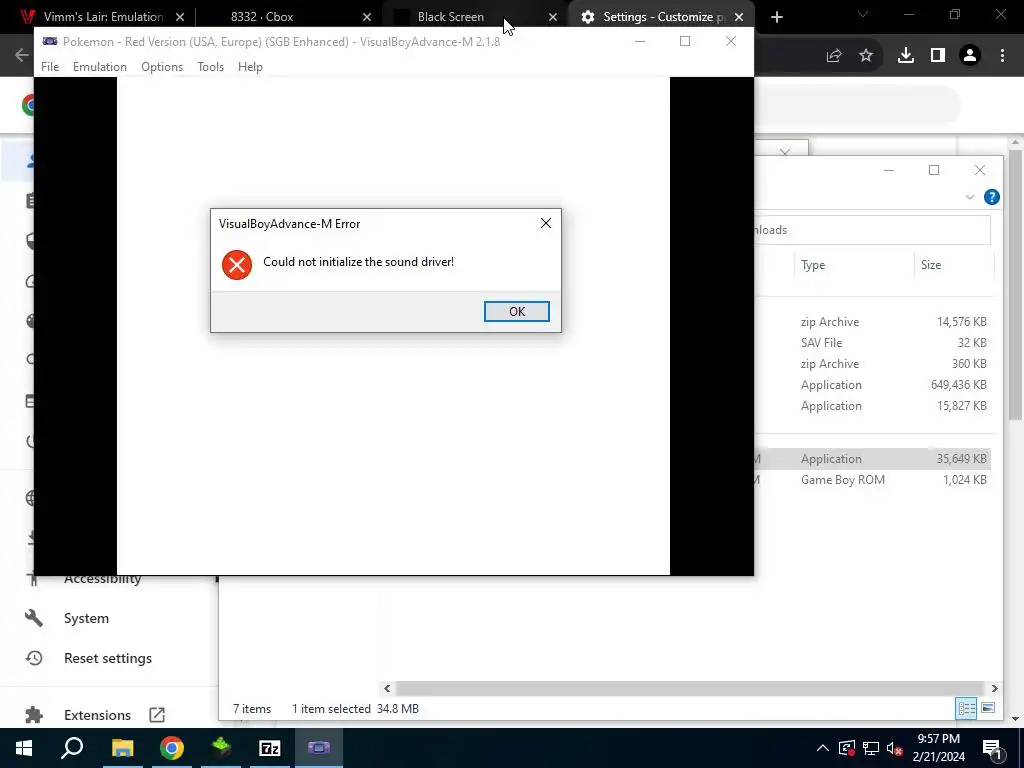Click the Extensions external link icon
The height and width of the screenshot is (768, 1024).
(x=157, y=715)
